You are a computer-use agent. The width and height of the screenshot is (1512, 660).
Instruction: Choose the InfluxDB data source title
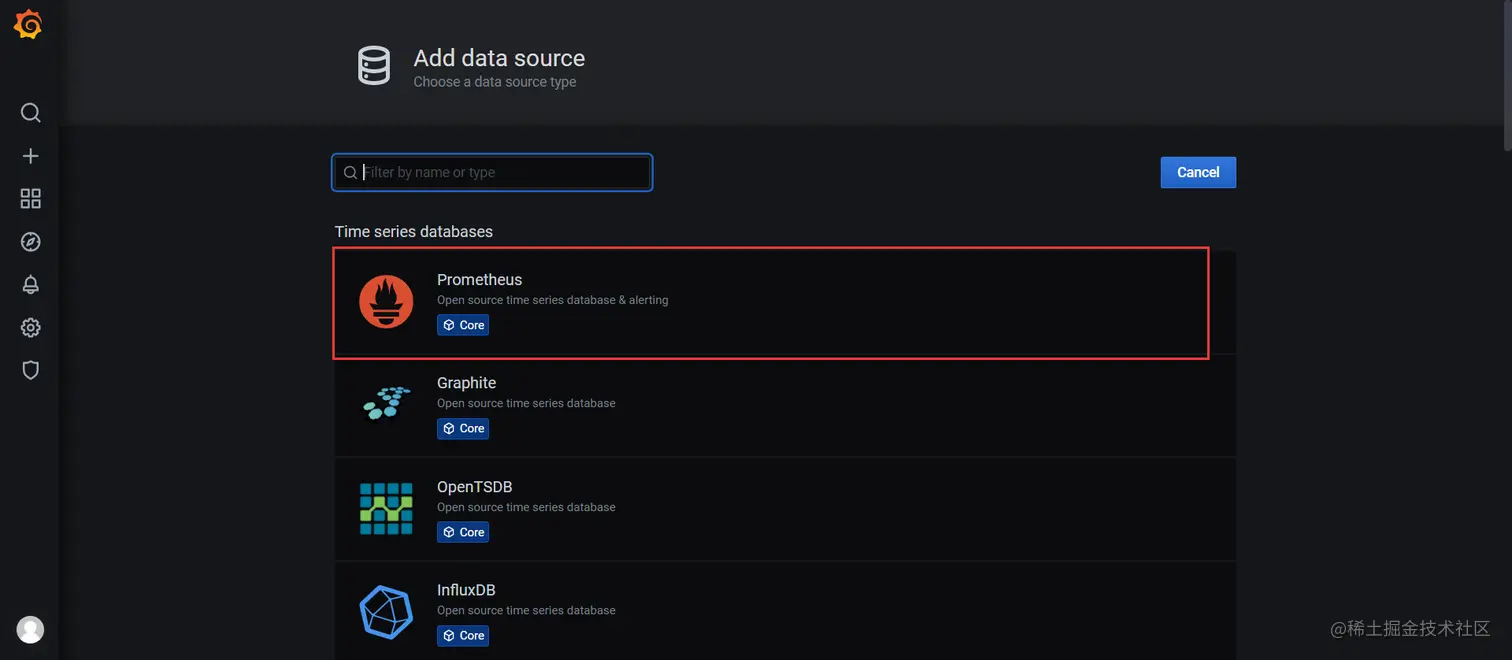pos(466,590)
